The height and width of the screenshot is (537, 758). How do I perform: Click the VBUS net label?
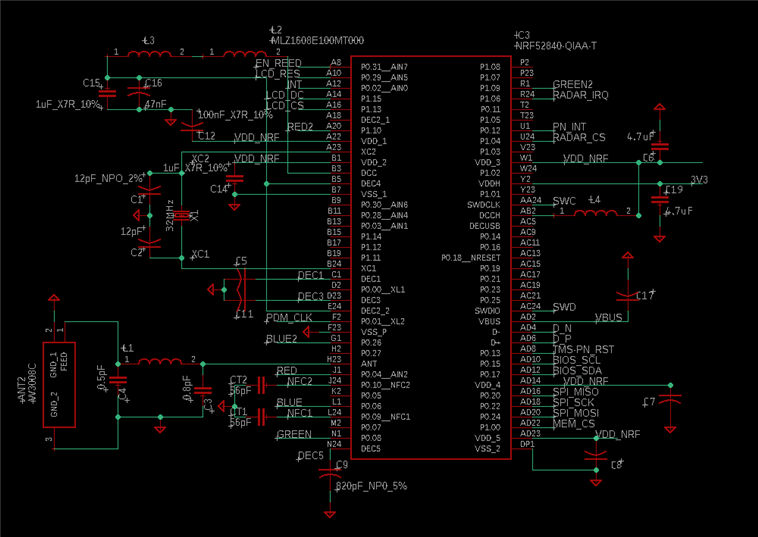609,318
